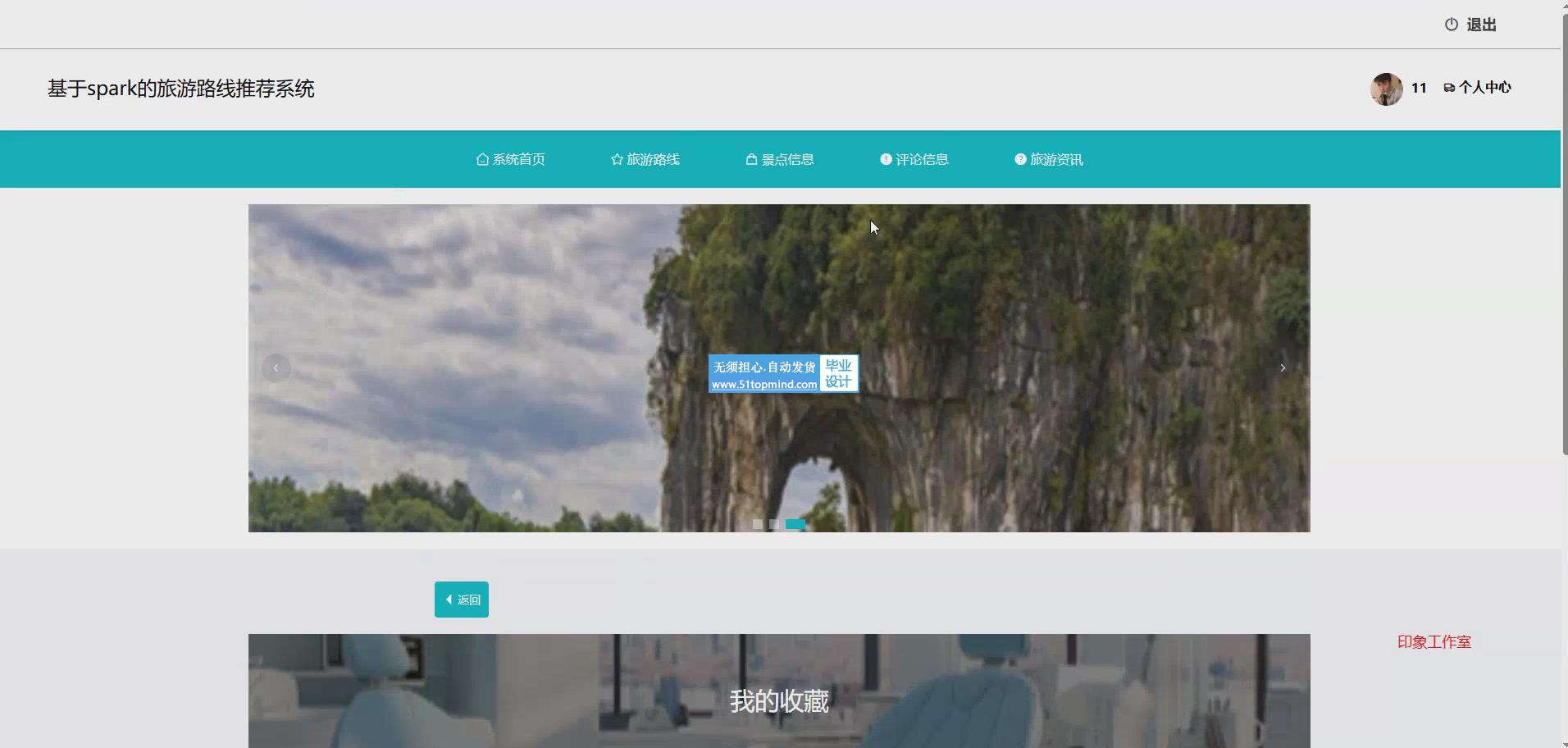Click the red 印象工作室 text

[x=1434, y=642]
